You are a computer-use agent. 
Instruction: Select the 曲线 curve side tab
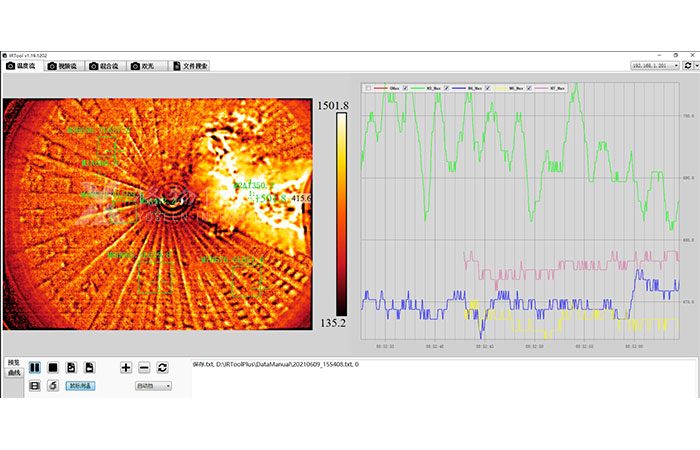pos(14,373)
